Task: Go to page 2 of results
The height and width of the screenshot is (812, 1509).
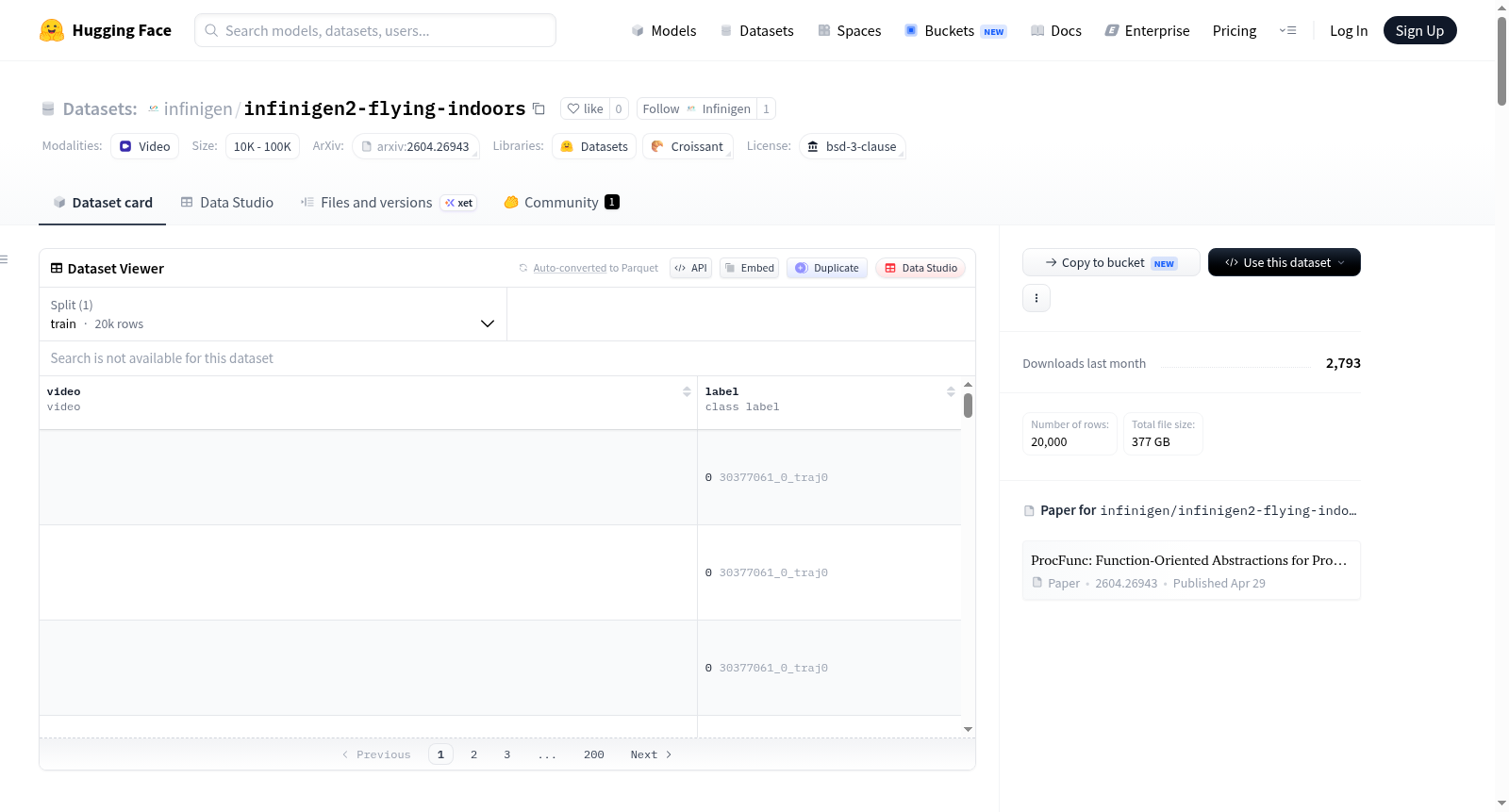Action: (473, 754)
